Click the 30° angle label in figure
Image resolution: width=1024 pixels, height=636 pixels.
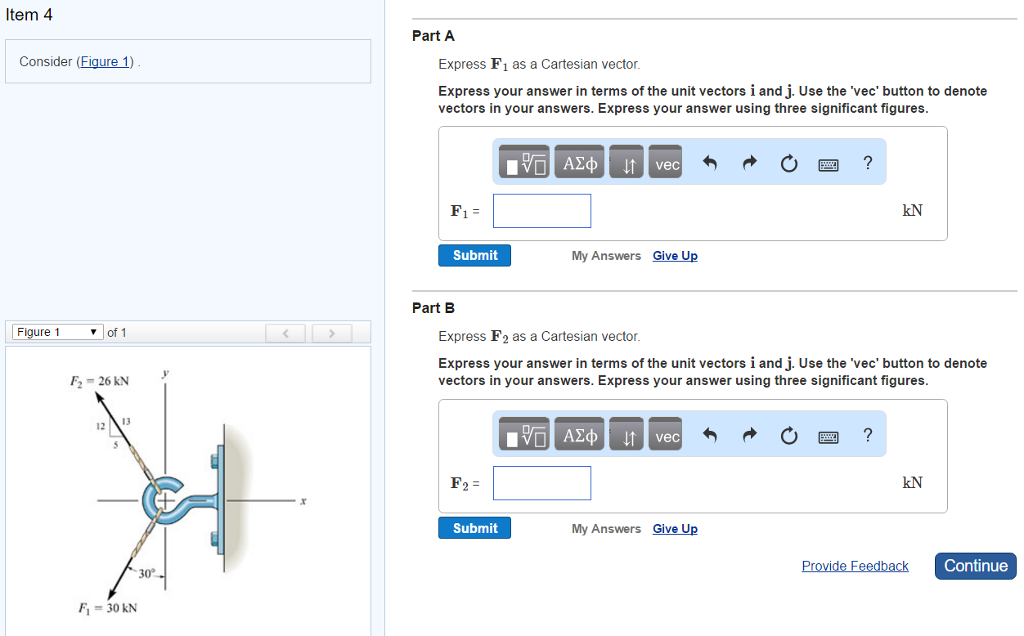coord(146,573)
